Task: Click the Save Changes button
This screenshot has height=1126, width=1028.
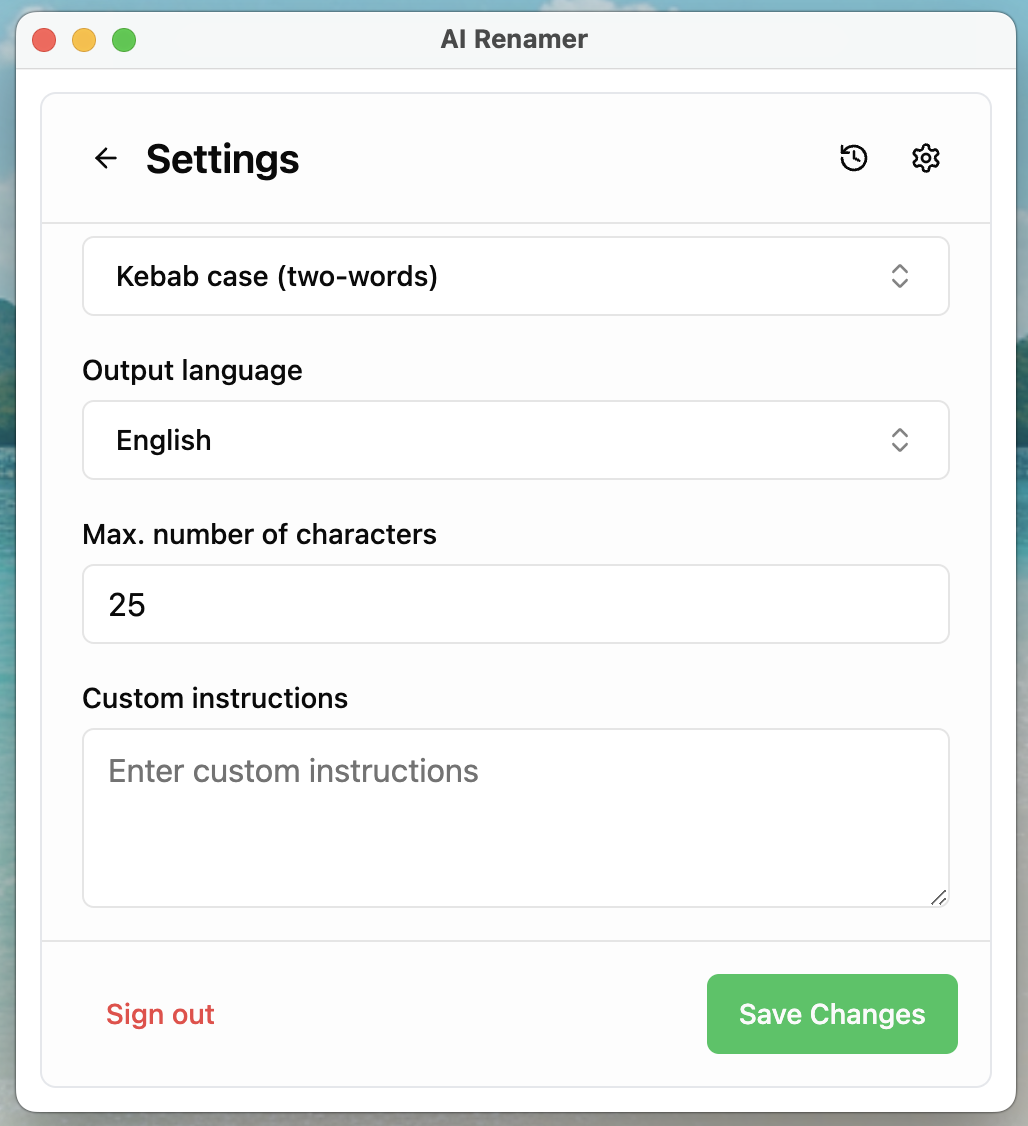Action: click(831, 1014)
